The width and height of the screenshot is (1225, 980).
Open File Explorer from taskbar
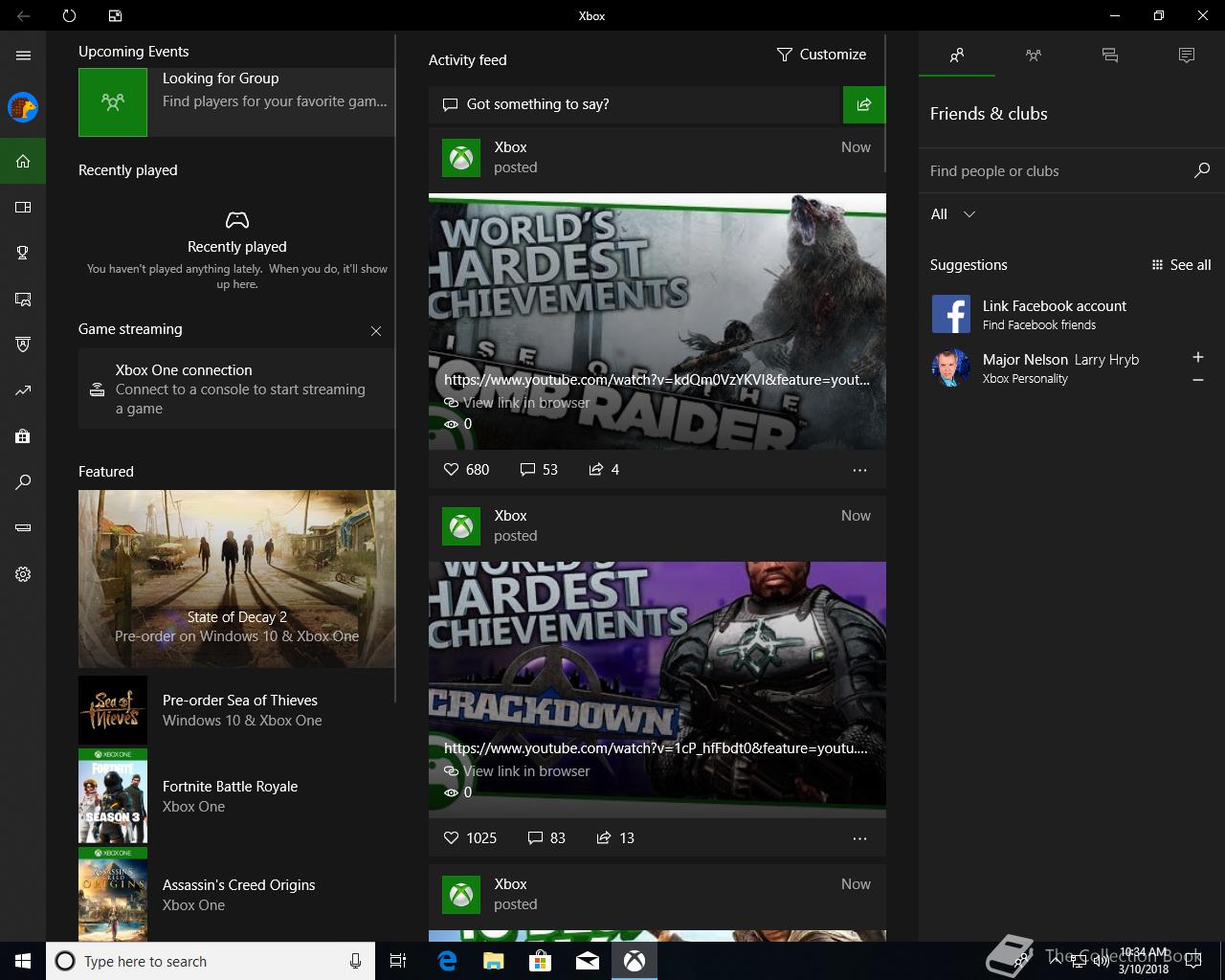[494, 961]
